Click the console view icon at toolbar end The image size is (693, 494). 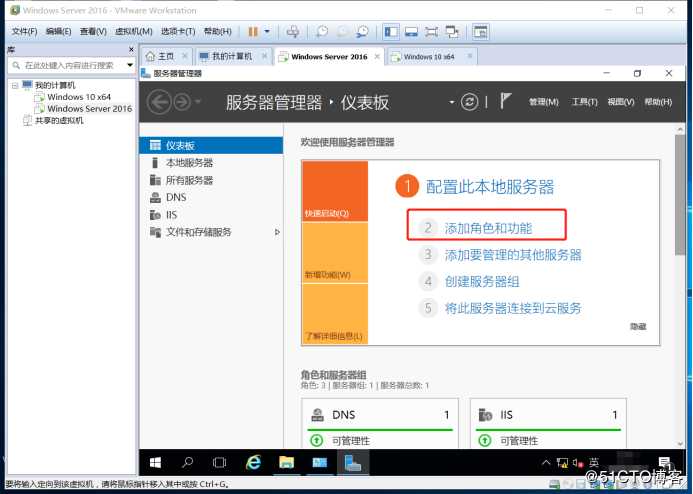[x=480, y=32]
